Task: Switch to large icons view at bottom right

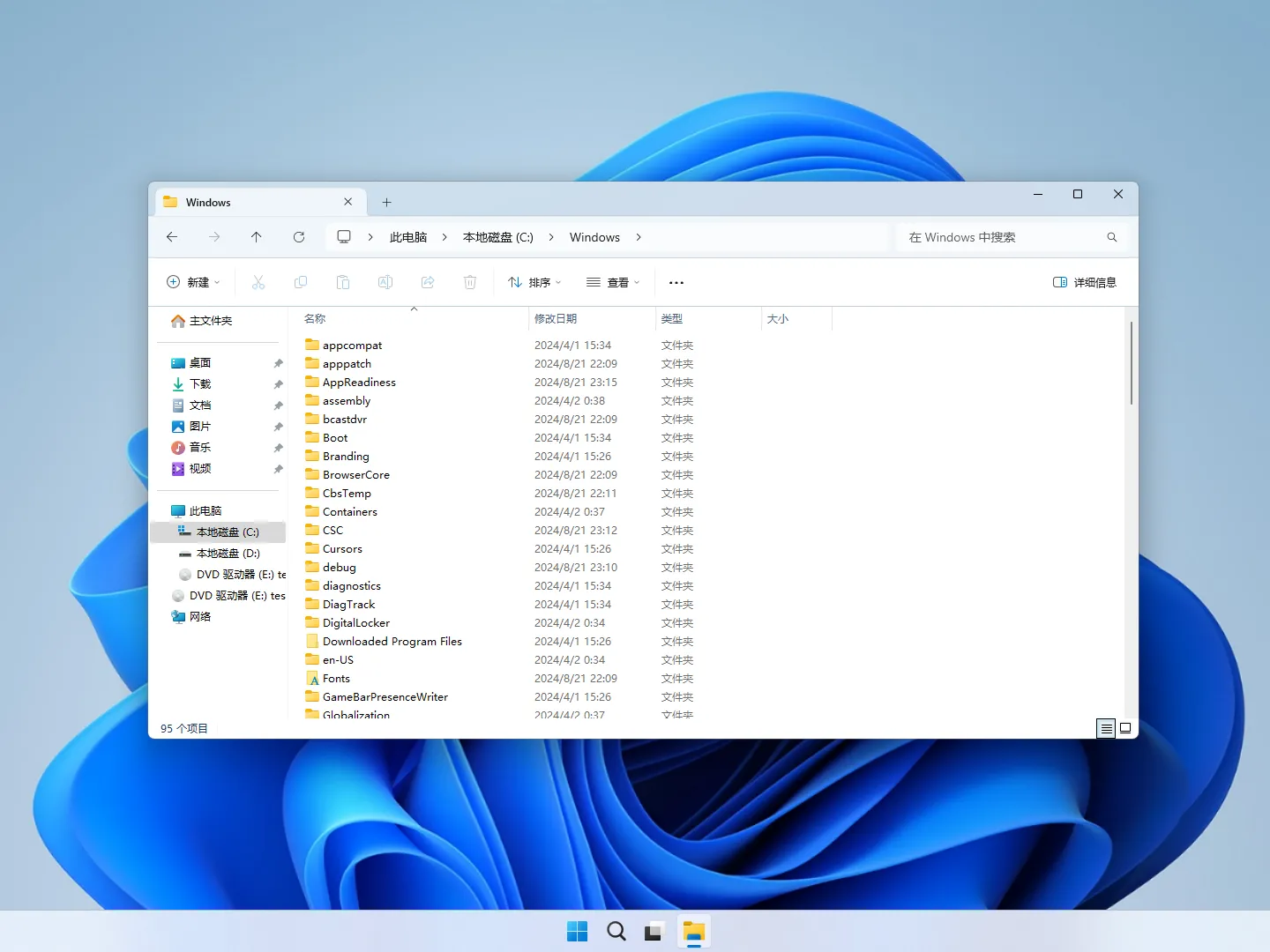Action: (1125, 728)
